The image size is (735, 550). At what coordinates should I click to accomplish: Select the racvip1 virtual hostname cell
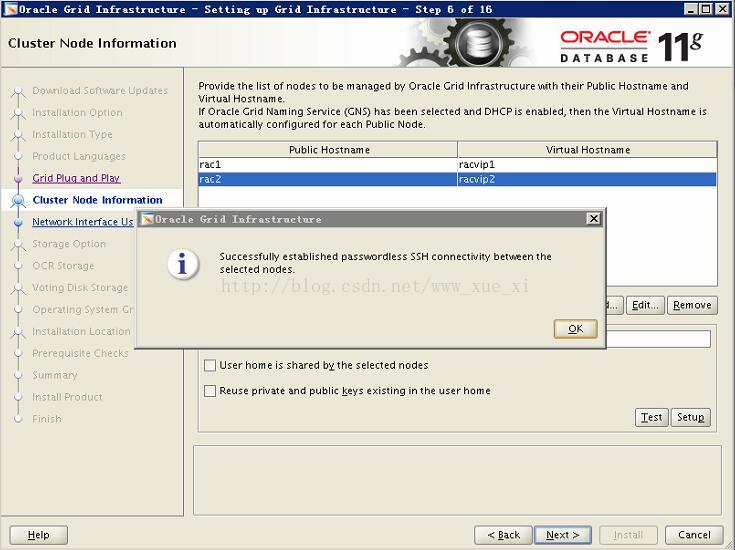pos(587,165)
